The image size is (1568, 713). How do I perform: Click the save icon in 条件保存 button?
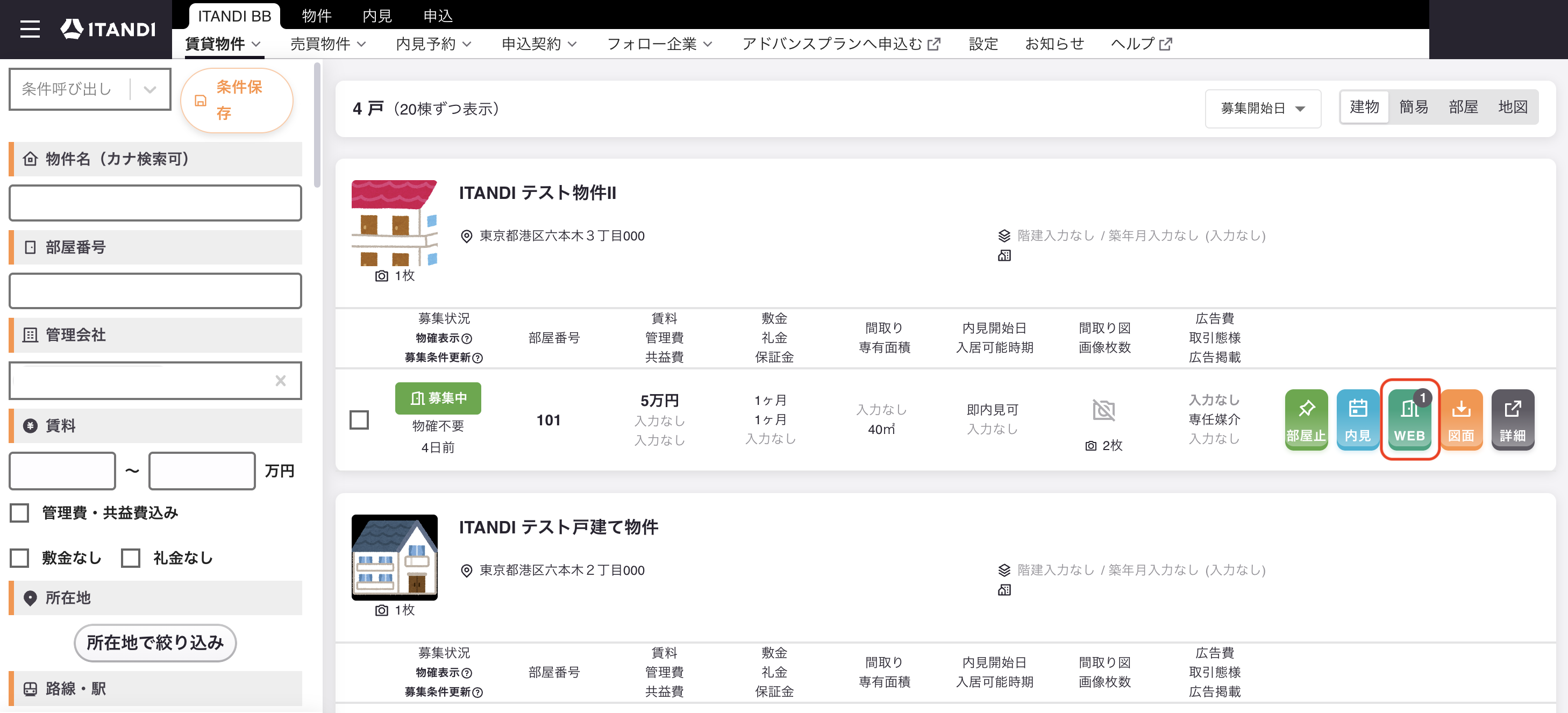point(200,101)
